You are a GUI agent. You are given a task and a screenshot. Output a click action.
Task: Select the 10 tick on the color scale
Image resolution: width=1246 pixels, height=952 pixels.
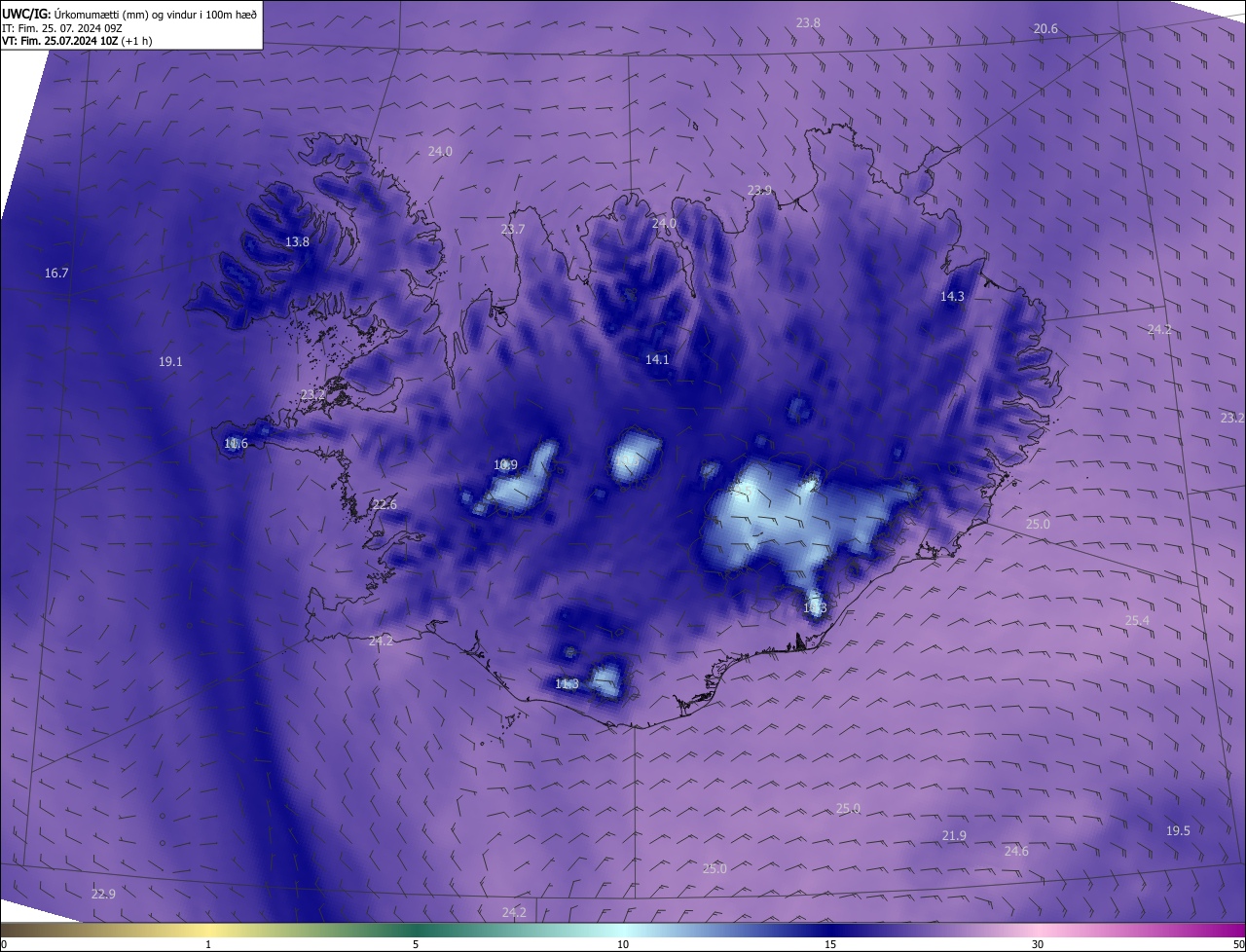tap(623, 944)
